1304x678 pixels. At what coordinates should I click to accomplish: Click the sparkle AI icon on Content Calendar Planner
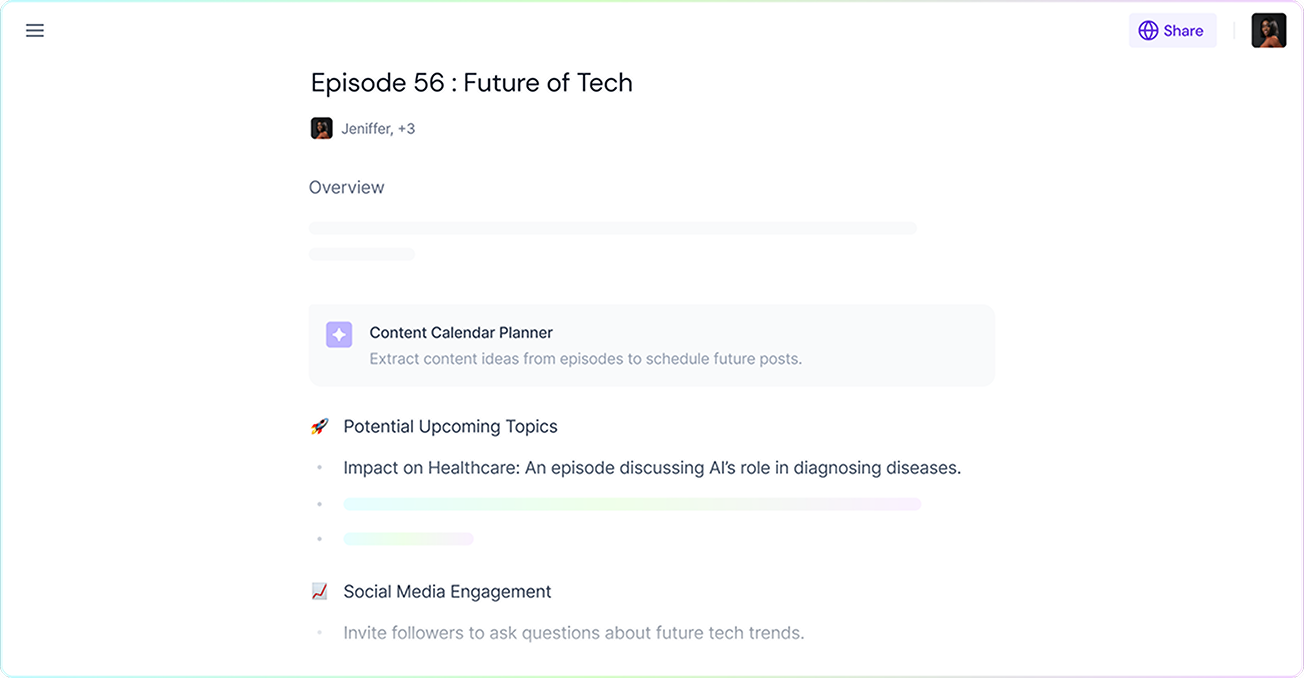(338, 333)
